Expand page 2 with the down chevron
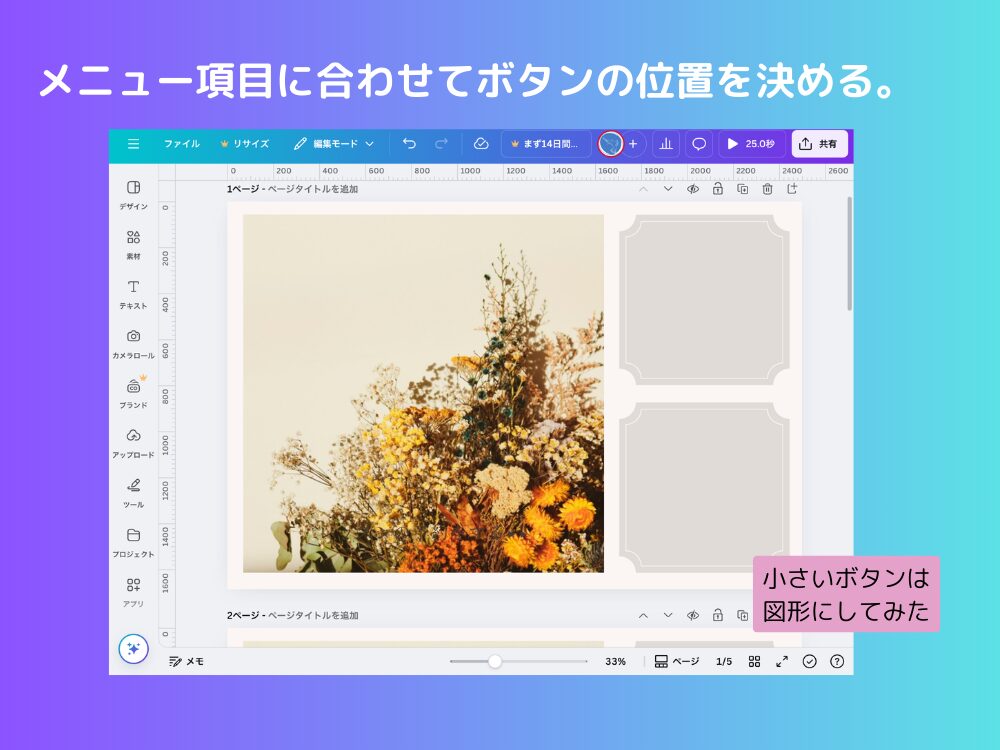1000x750 pixels. pos(667,615)
